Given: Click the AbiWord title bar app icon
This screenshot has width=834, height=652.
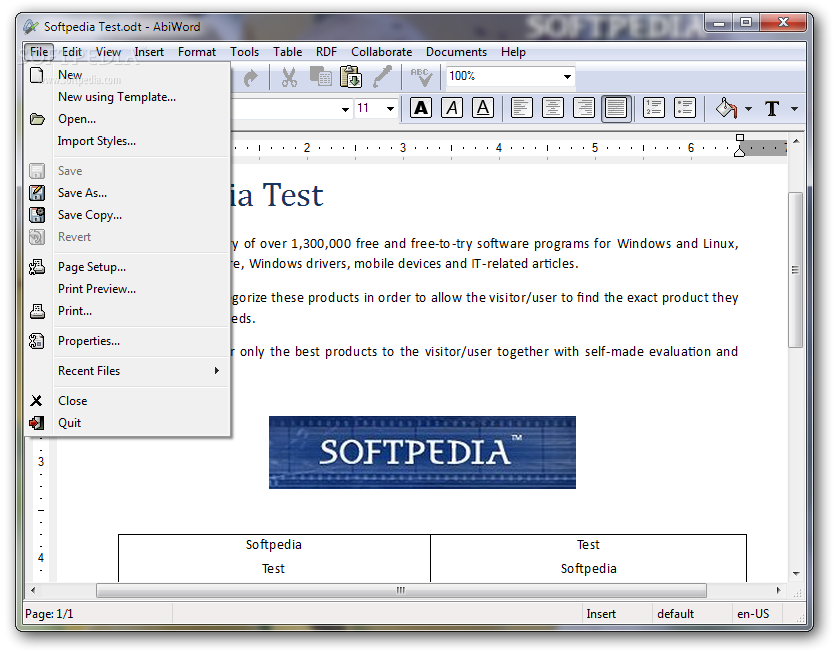Looking at the screenshot, I should pyautogui.click(x=31, y=26).
